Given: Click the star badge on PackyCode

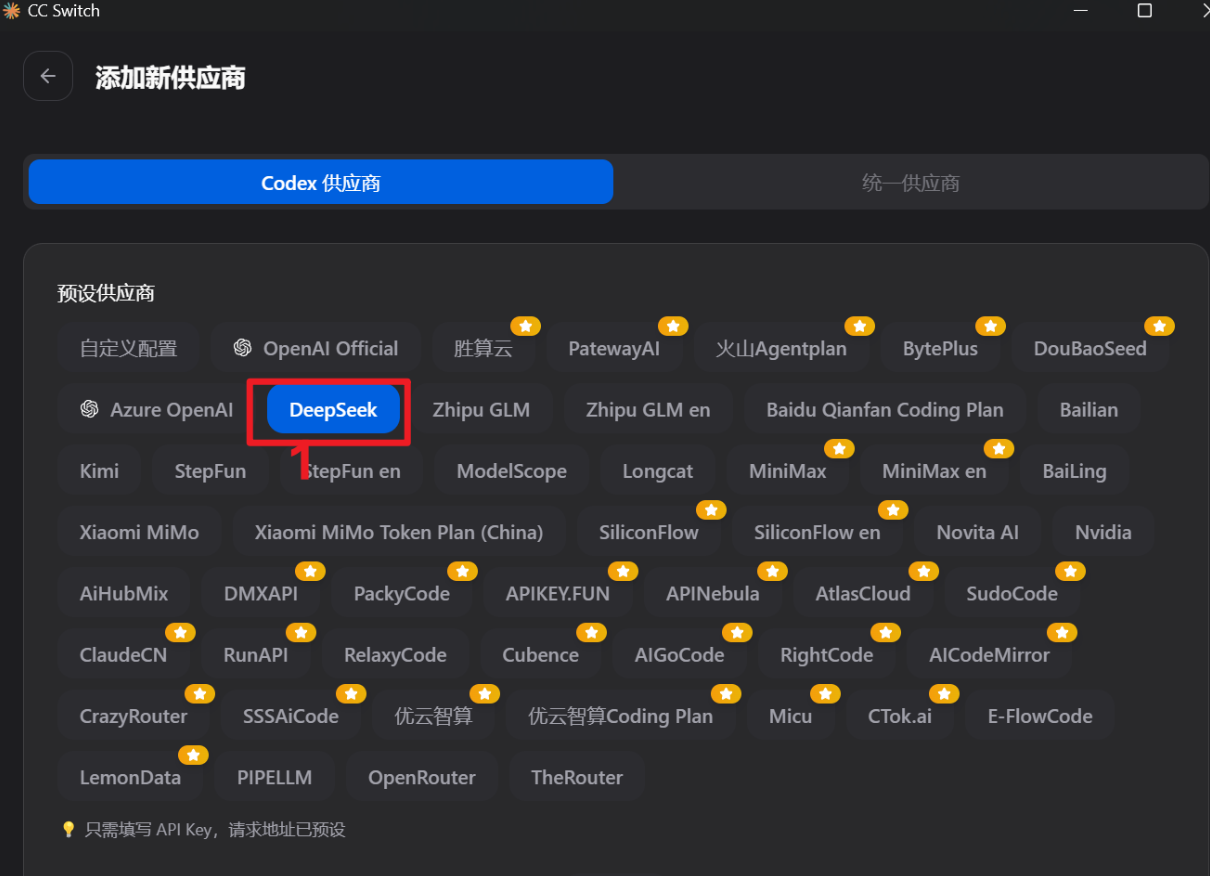Looking at the screenshot, I should (462, 571).
